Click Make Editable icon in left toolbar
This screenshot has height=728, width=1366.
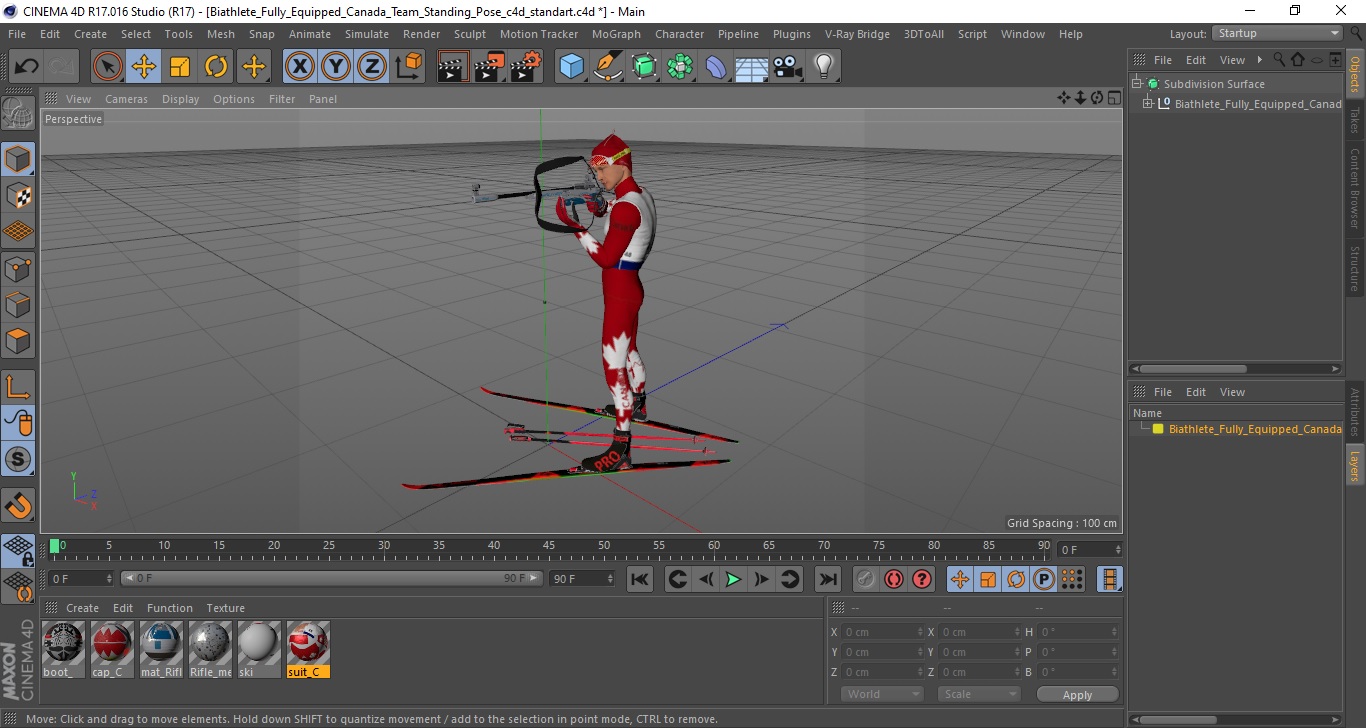pyautogui.click(x=18, y=113)
